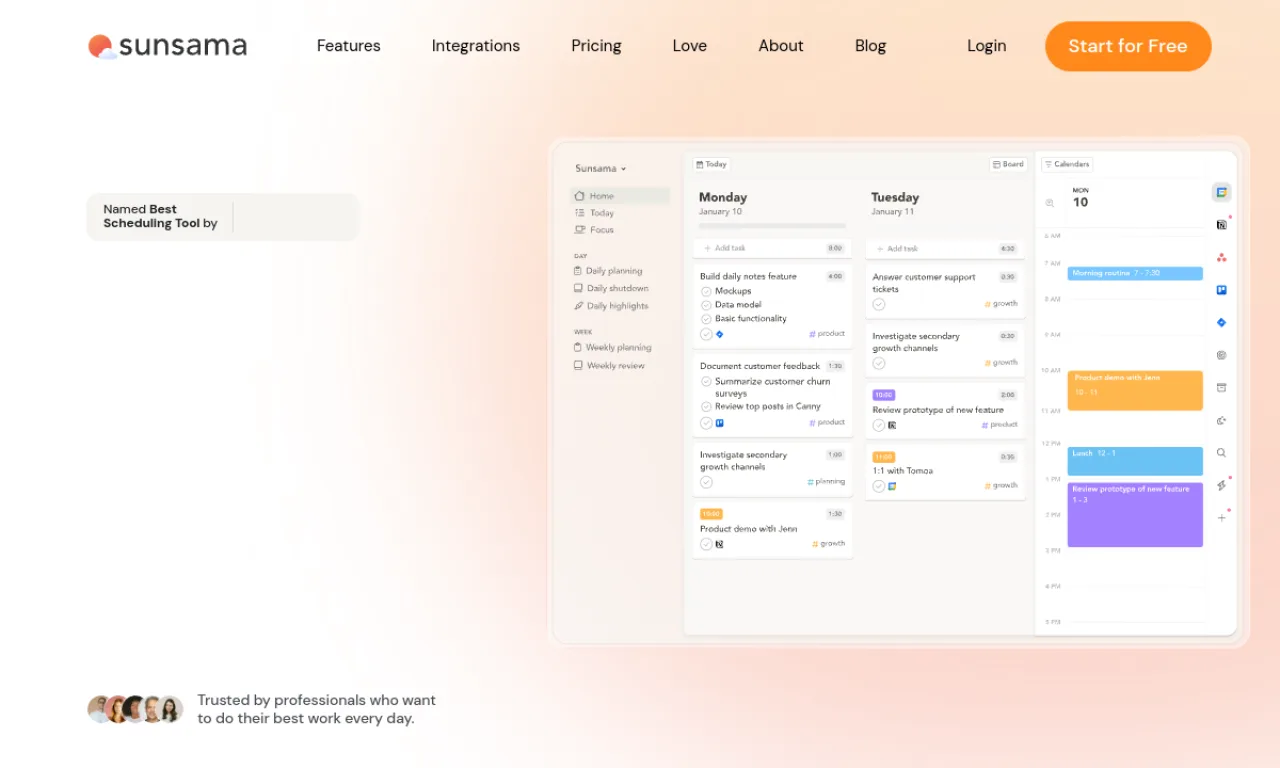Click the 4:00 time estimate on Build daily notes

[x=835, y=276]
